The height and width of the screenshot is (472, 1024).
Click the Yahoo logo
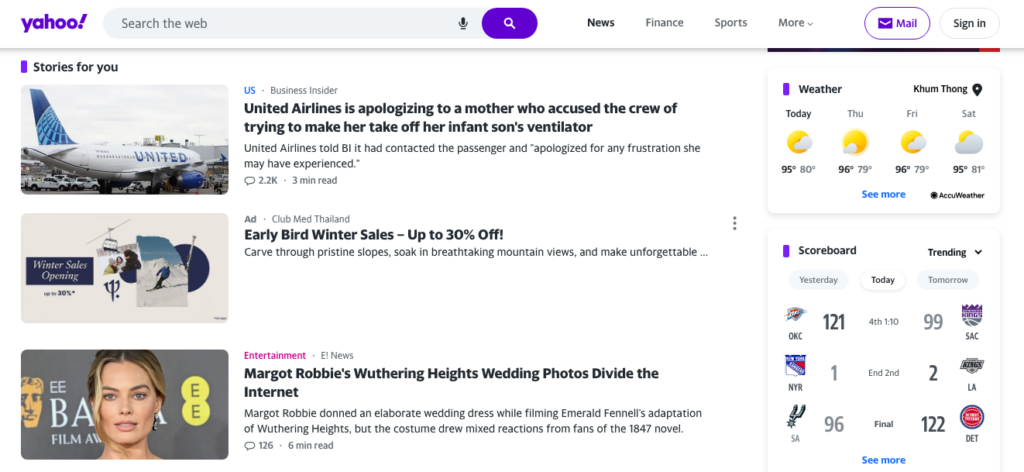54,22
